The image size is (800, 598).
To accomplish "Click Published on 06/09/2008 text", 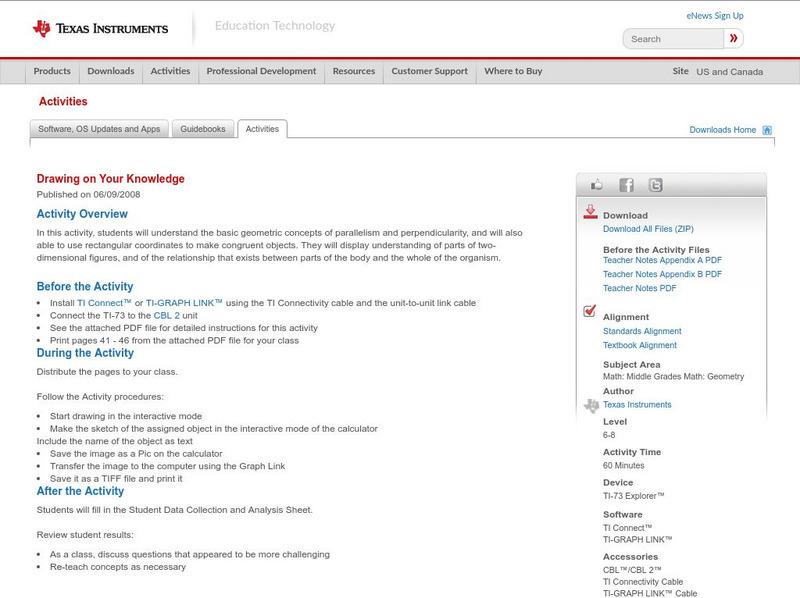I will pos(88,194).
